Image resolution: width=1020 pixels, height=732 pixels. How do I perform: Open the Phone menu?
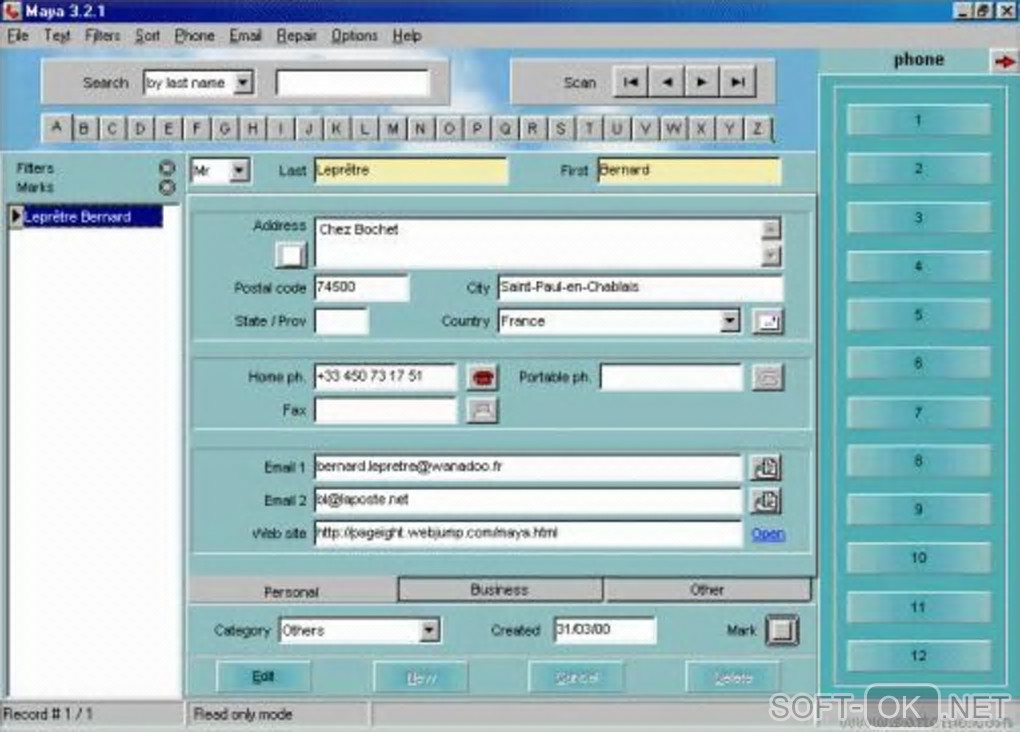pyautogui.click(x=195, y=36)
